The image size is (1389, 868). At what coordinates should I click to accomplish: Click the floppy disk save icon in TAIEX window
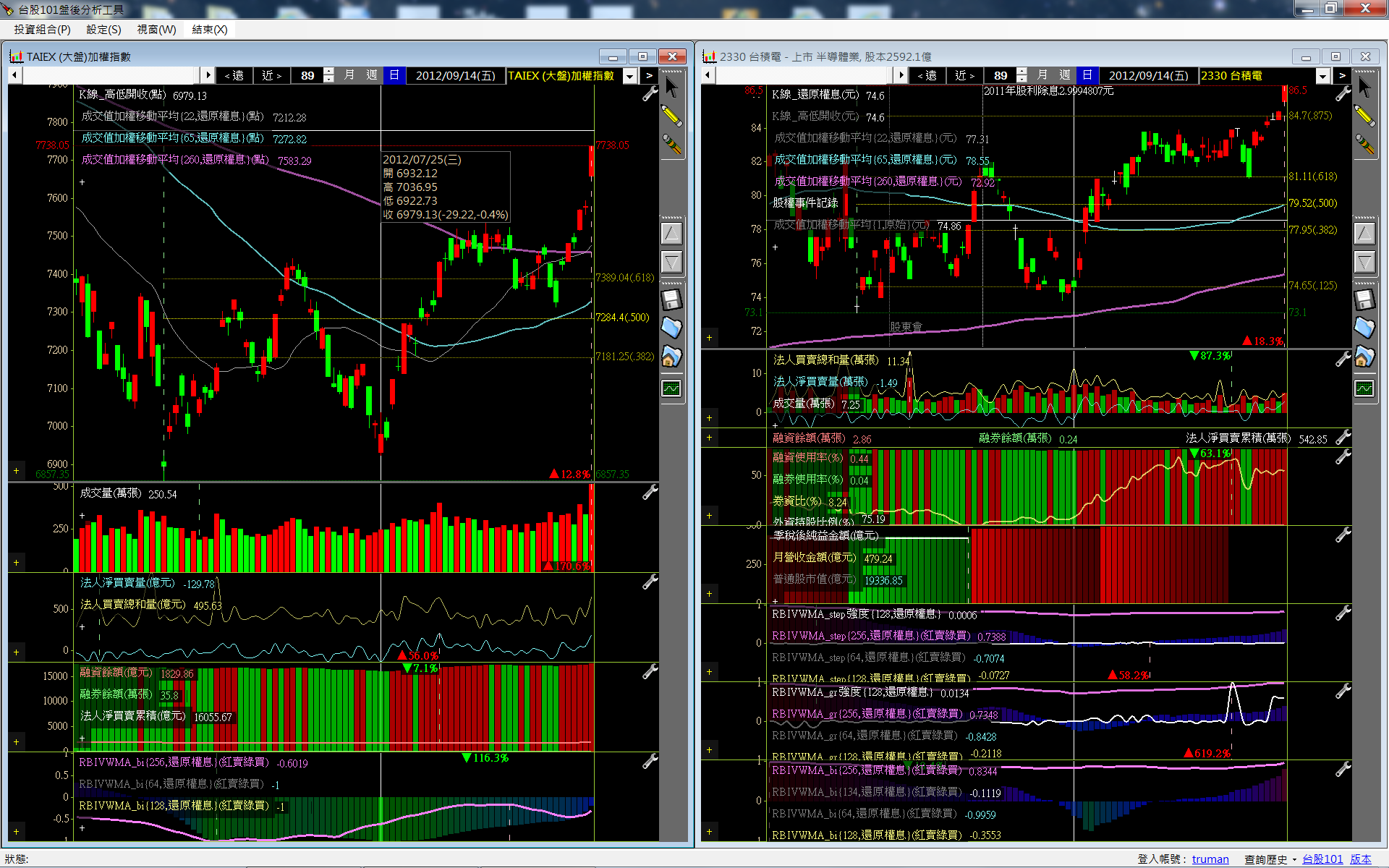671,299
